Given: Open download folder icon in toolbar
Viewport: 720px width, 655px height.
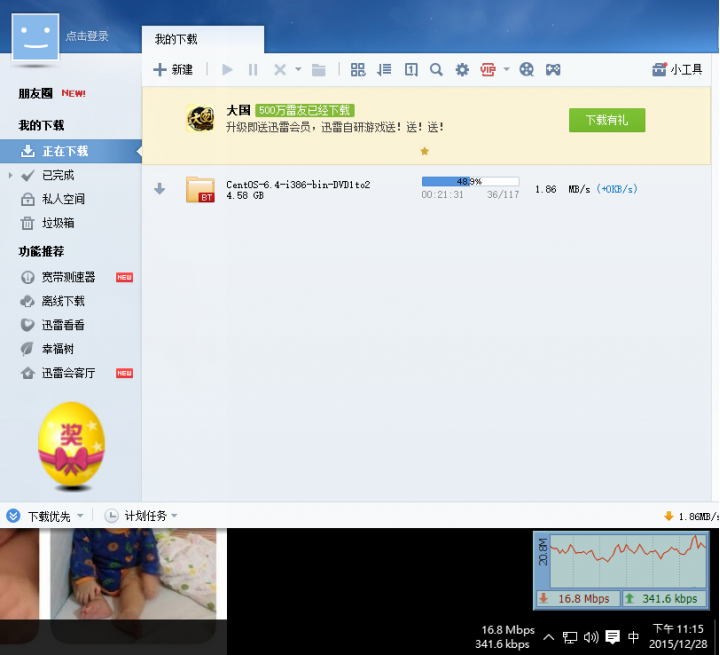Looking at the screenshot, I should click(x=319, y=70).
